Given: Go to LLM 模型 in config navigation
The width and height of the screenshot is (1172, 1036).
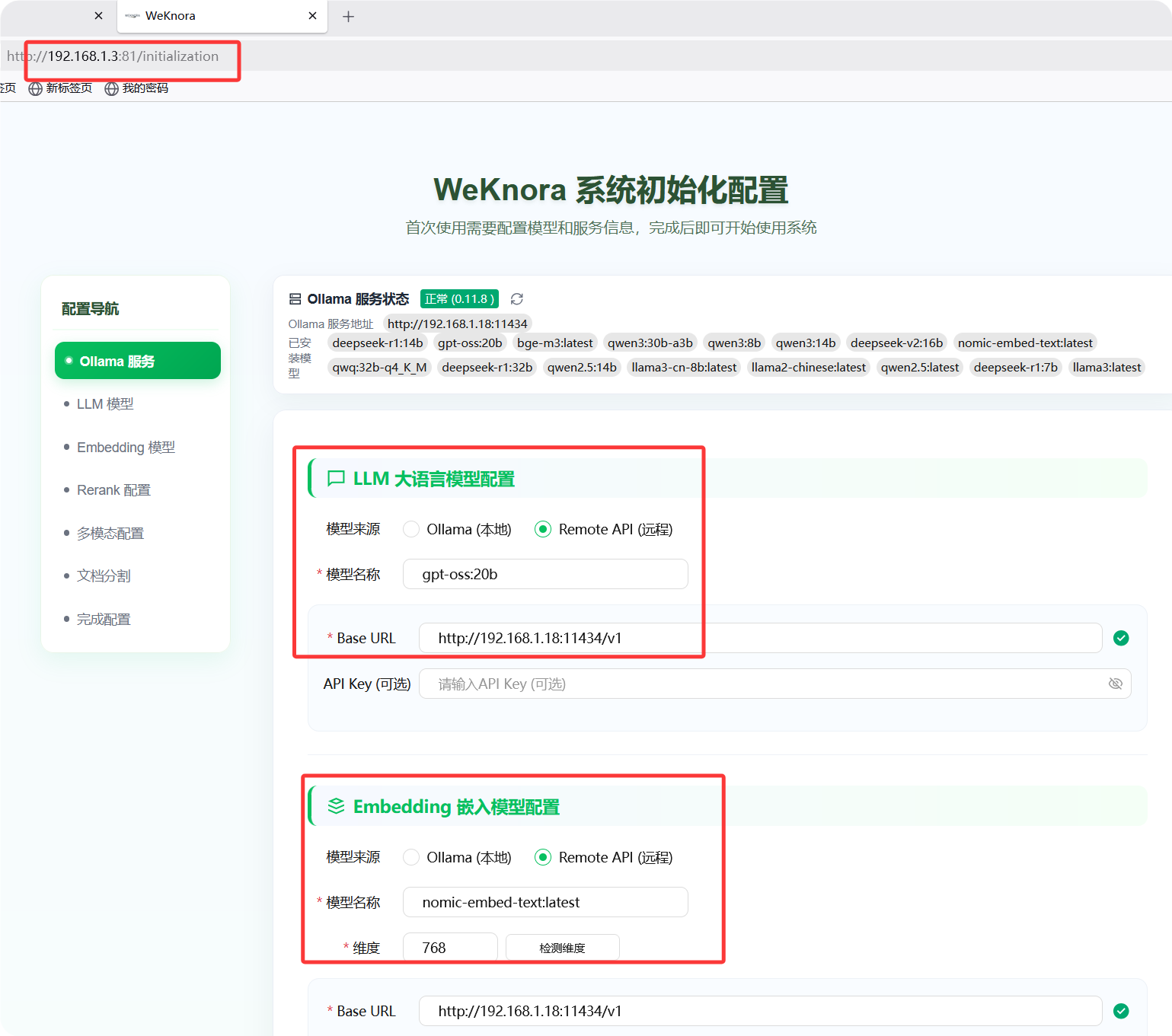Looking at the screenshot, I should (105, 404).
